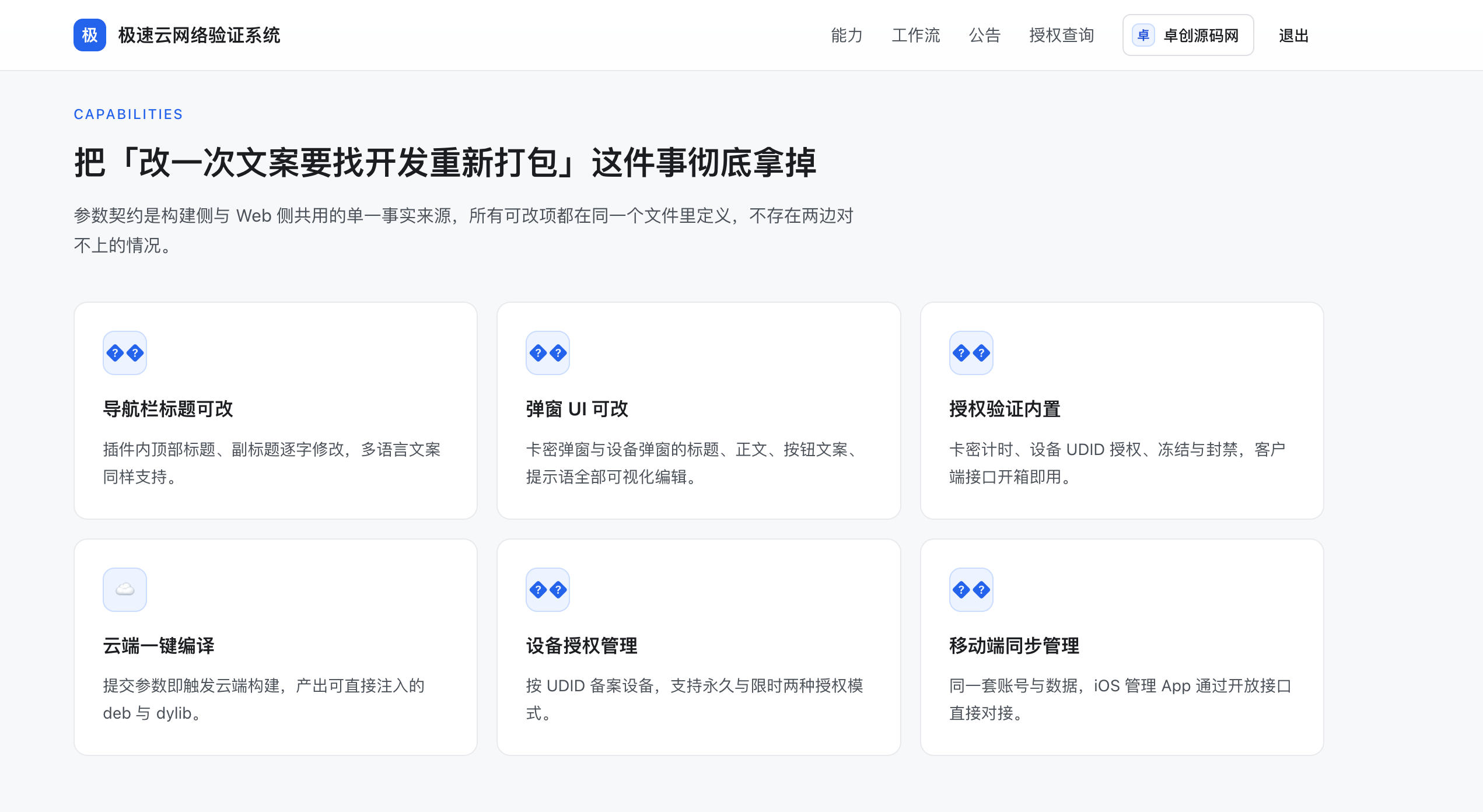Click the 卡密弹窗与设备弹窗 description text
The height and width of the screenshot is (812, 1483).
pos(695,463)
